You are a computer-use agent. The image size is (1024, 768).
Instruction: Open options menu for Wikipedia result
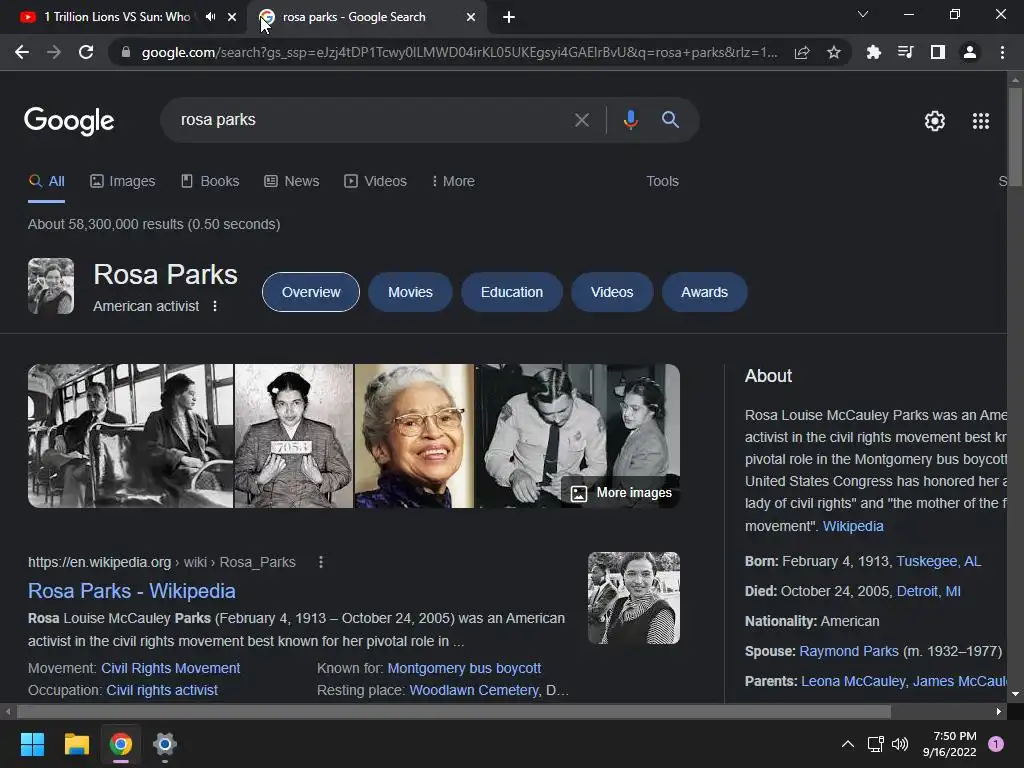point(321,562)
